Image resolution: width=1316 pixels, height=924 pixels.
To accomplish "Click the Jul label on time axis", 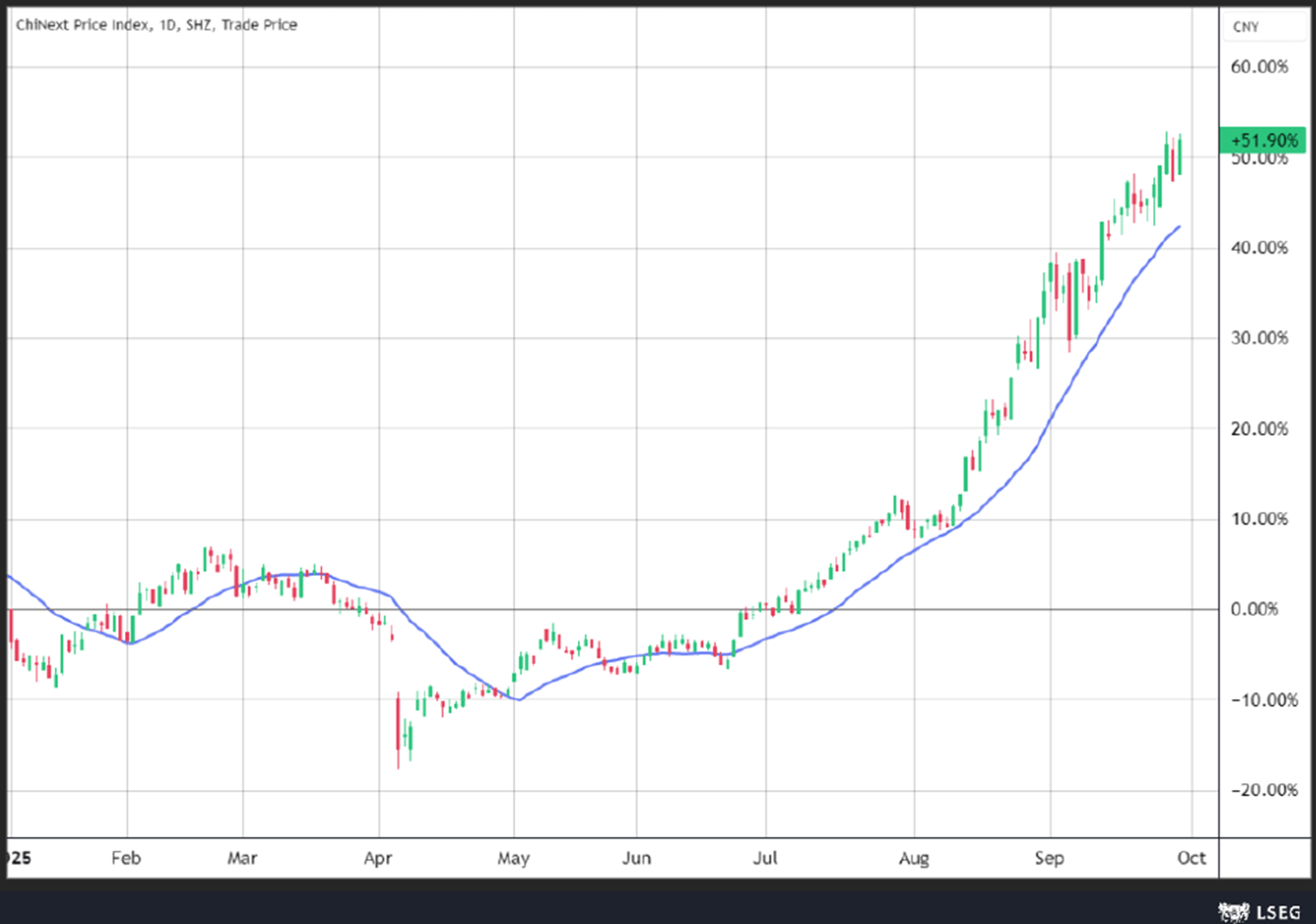I will 765,858.
